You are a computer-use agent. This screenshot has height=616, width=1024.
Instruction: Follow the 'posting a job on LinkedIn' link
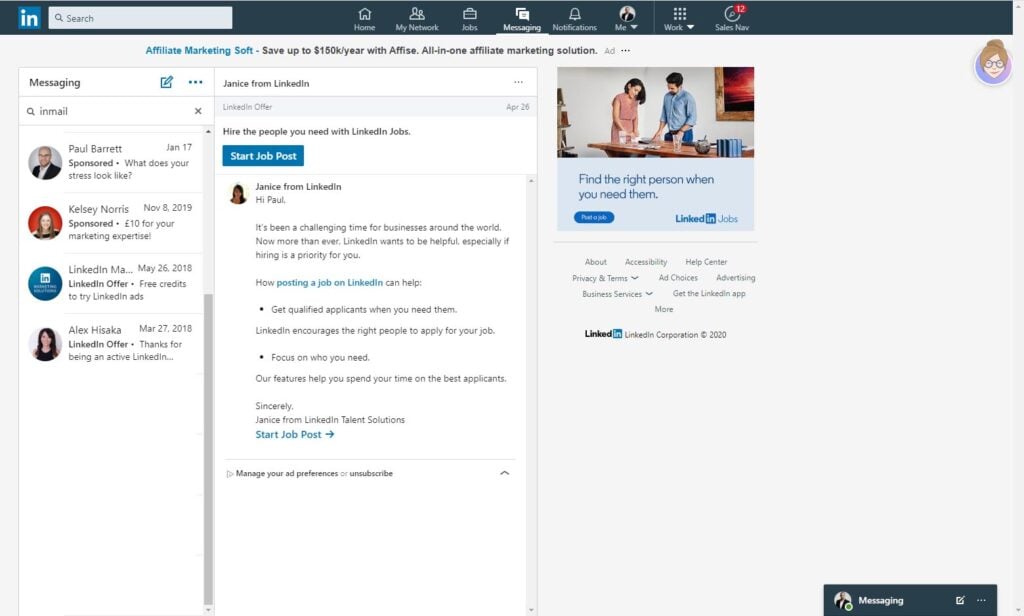(330, 283)
